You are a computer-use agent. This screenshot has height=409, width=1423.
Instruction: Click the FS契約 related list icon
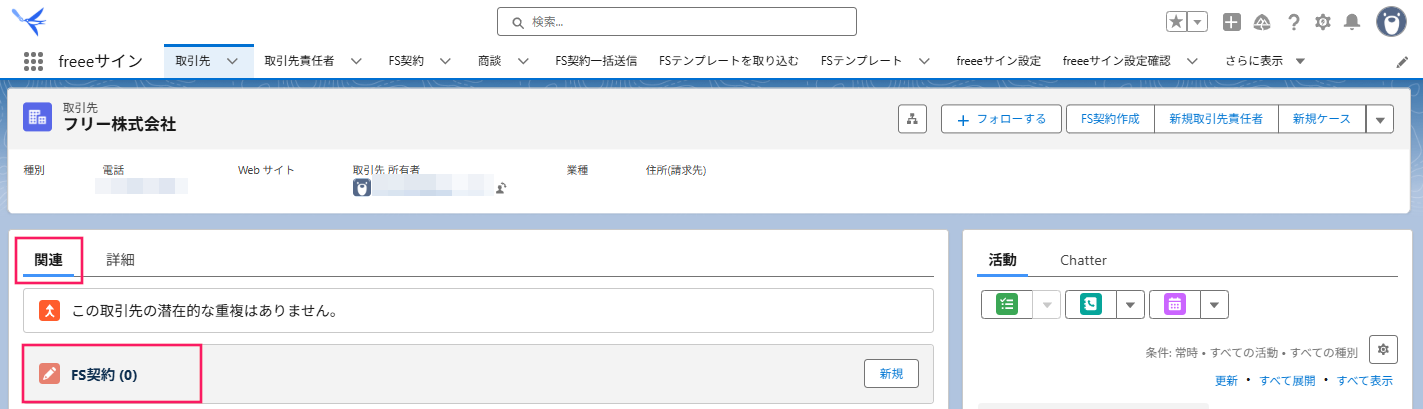point(49,374)
